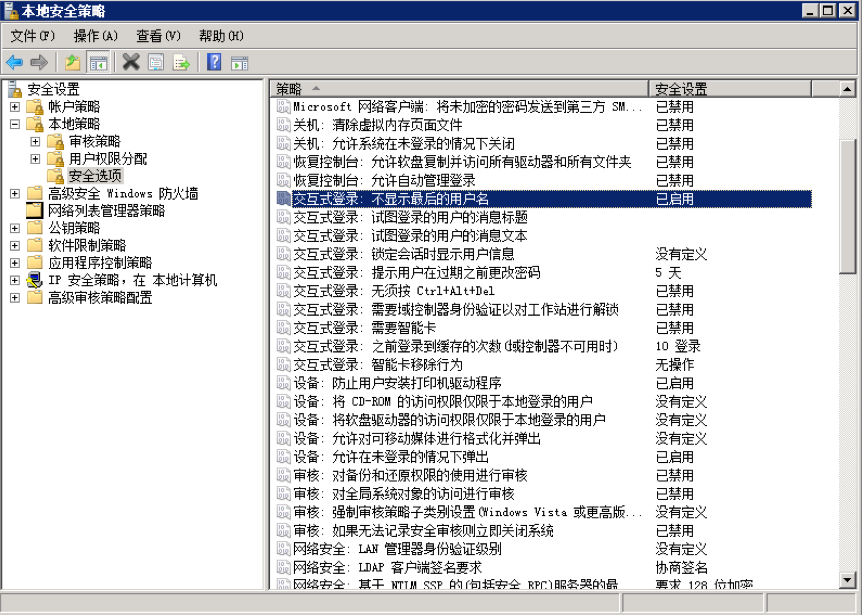Open the 查看(V) menu
This screenshot has height=615, width=862.
coord(158,36)
